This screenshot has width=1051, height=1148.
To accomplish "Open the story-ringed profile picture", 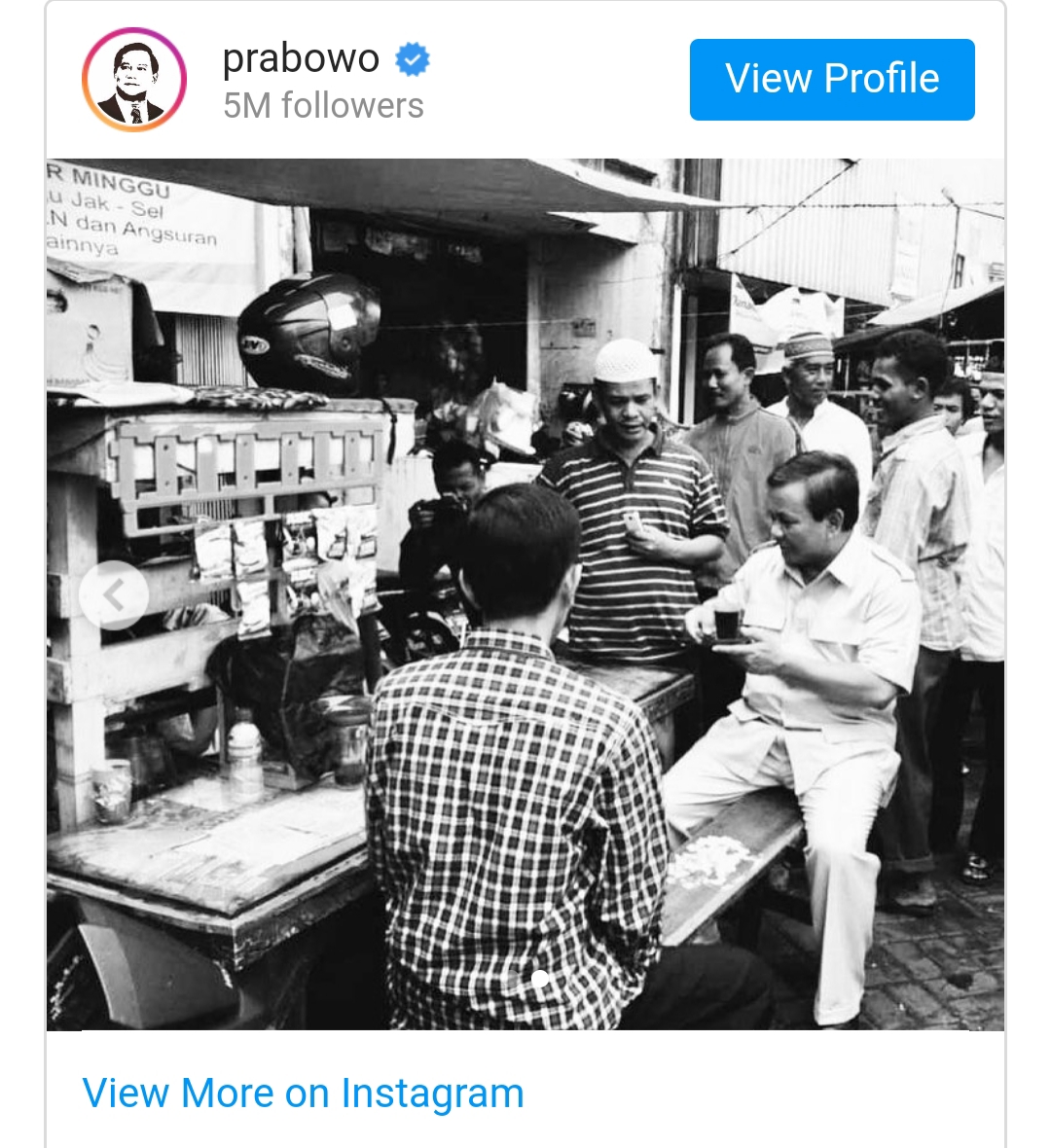I will point(134,80).
